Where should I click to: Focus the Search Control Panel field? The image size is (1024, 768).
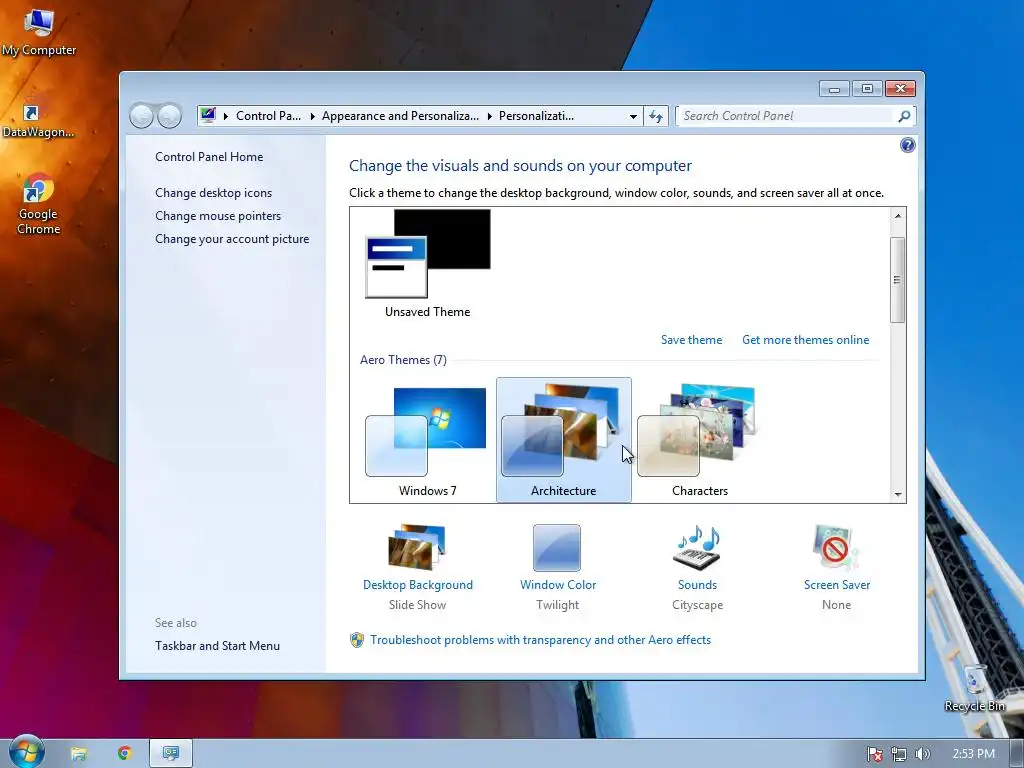point(787,116)
